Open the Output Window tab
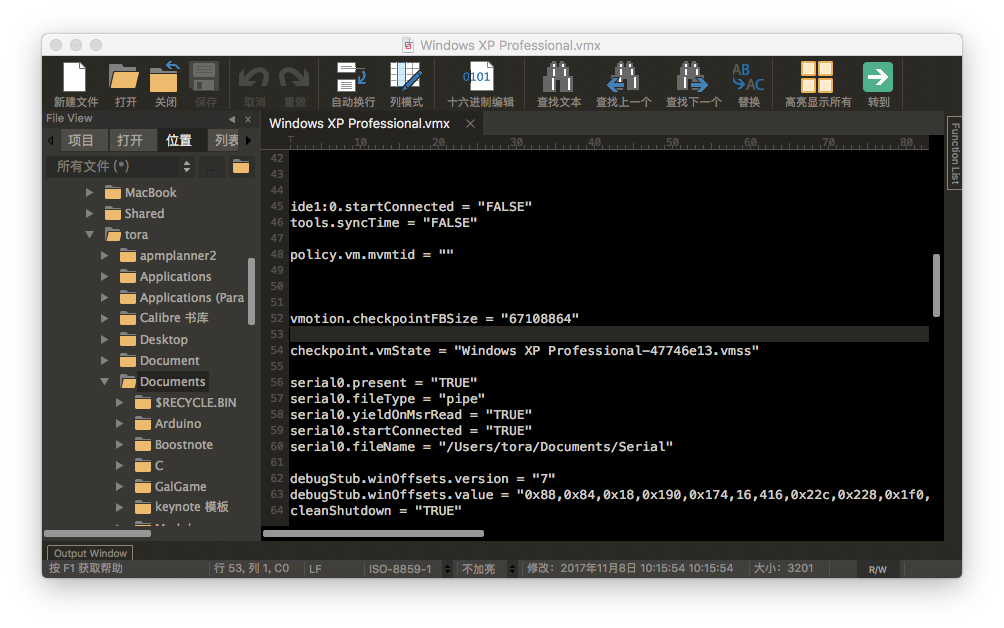Viewport: 1004px width, 628px height. coord(90,553)
